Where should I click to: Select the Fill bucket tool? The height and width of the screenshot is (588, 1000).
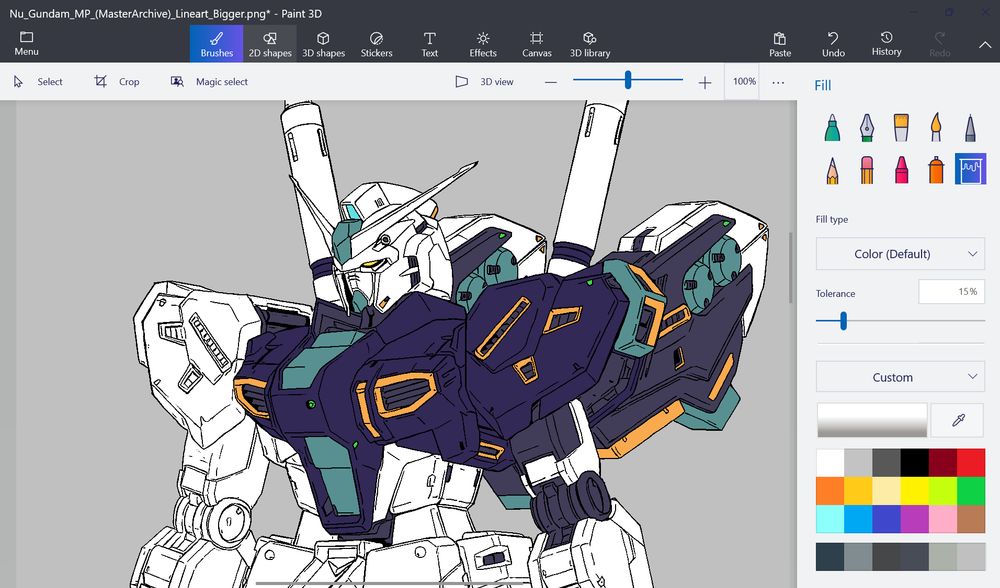tap(970, 169)
